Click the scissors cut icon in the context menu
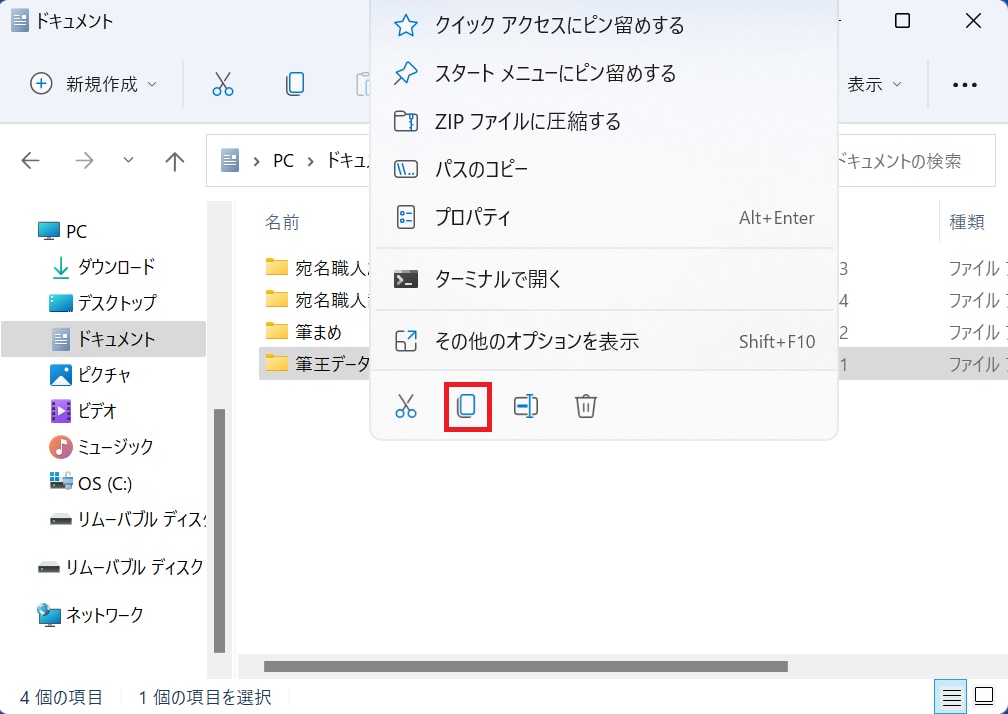The image size is (1008, 714). (406, 406)
